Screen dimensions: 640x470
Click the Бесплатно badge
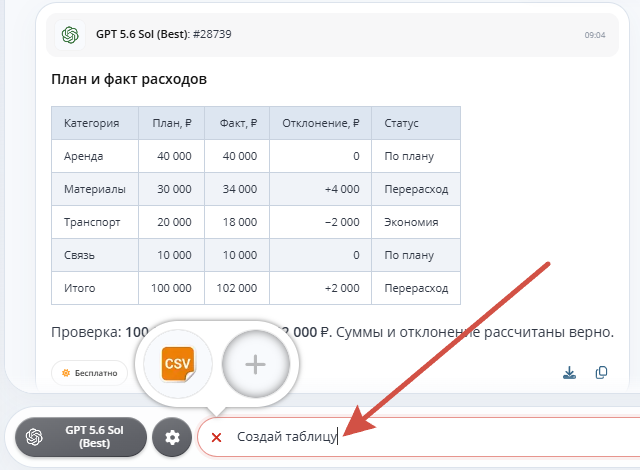click(x=89, y=373)
